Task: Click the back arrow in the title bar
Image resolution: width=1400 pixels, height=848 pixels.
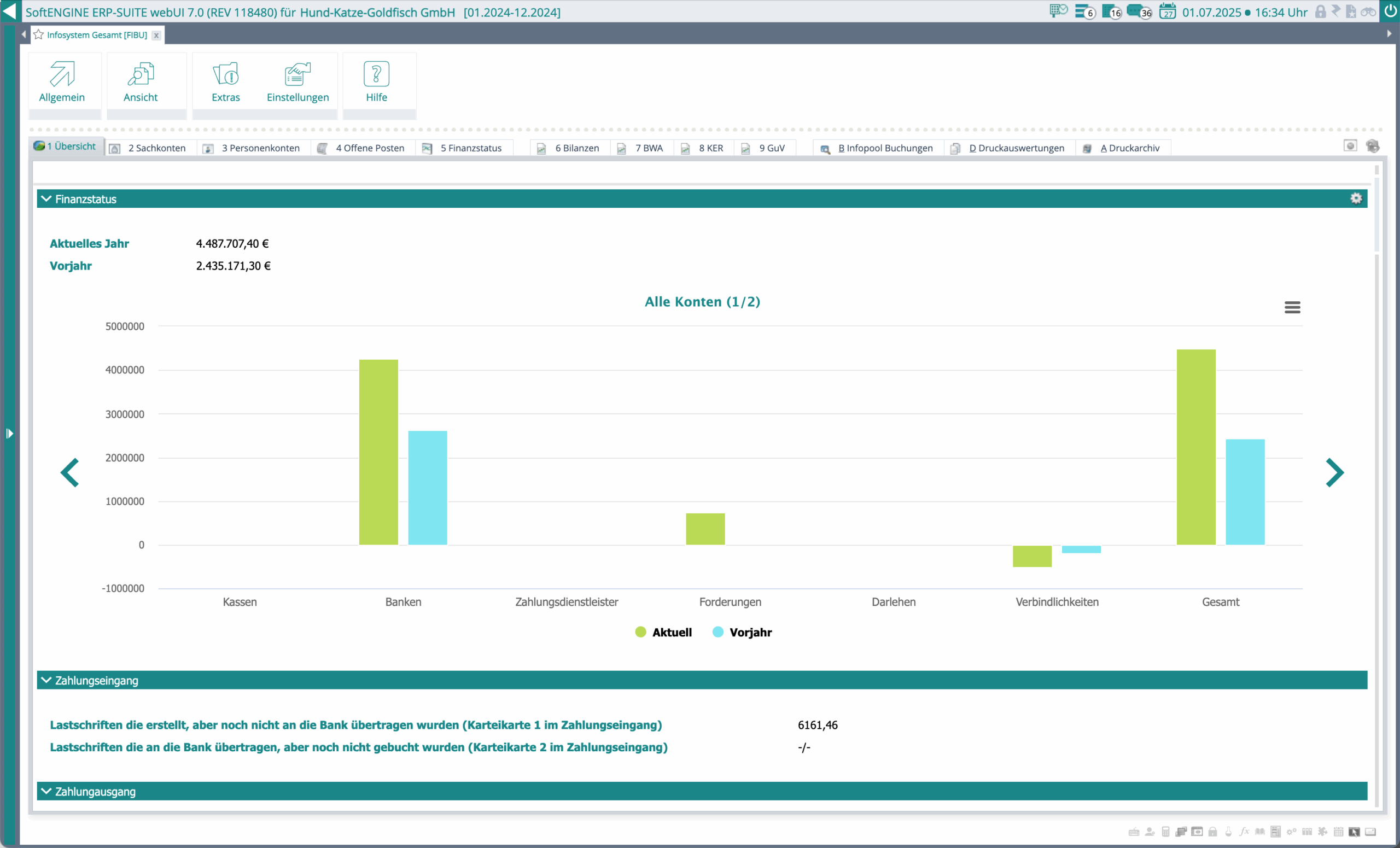Action: tap(9, 11)
